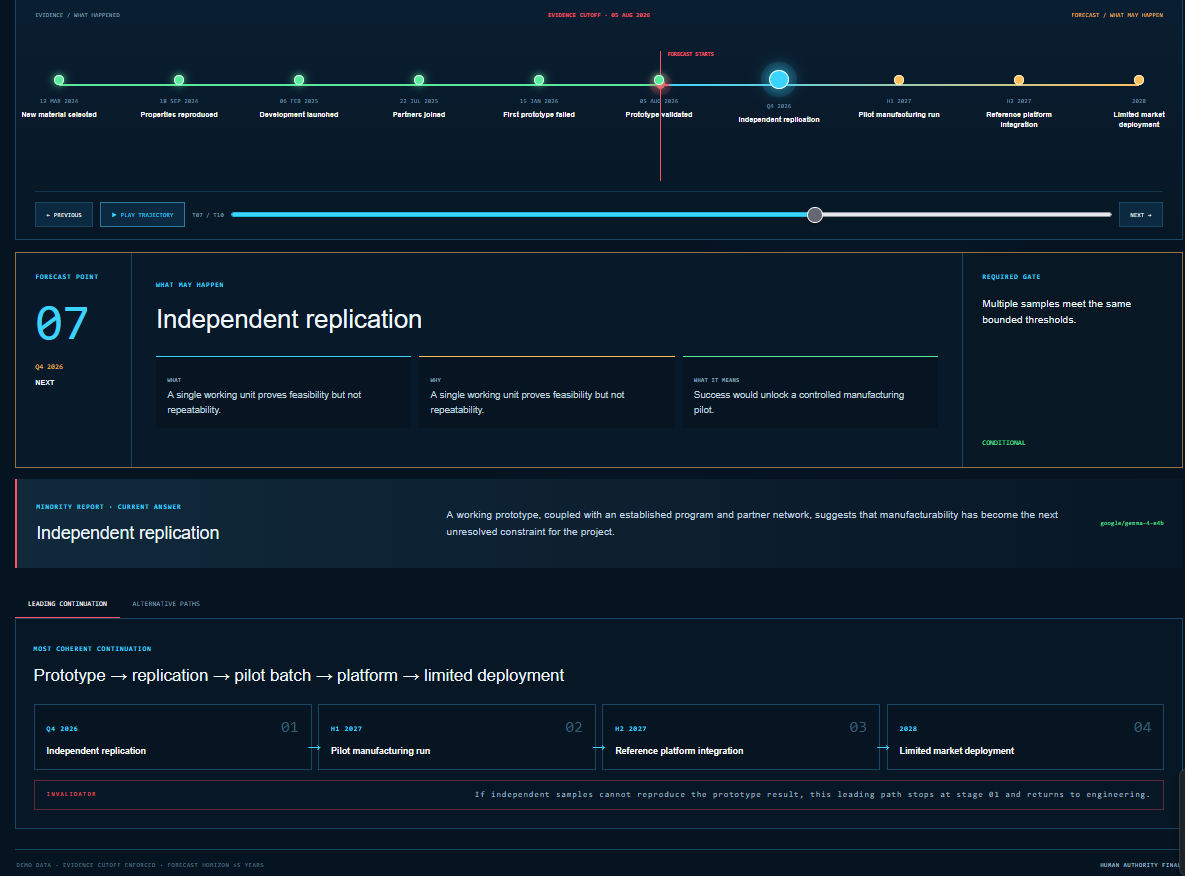Switch to the Alternative Paths tab
1185x876 pixels.
point(166,604)
